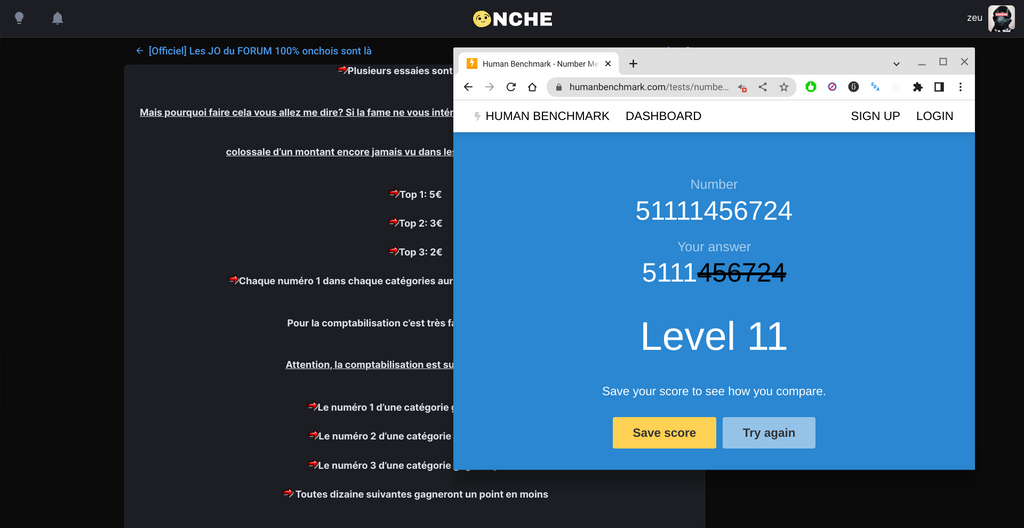The height and width of the screenshot is (528, 1024).
Task: Open the notifications bell
Action: click(x=57, y=18)
